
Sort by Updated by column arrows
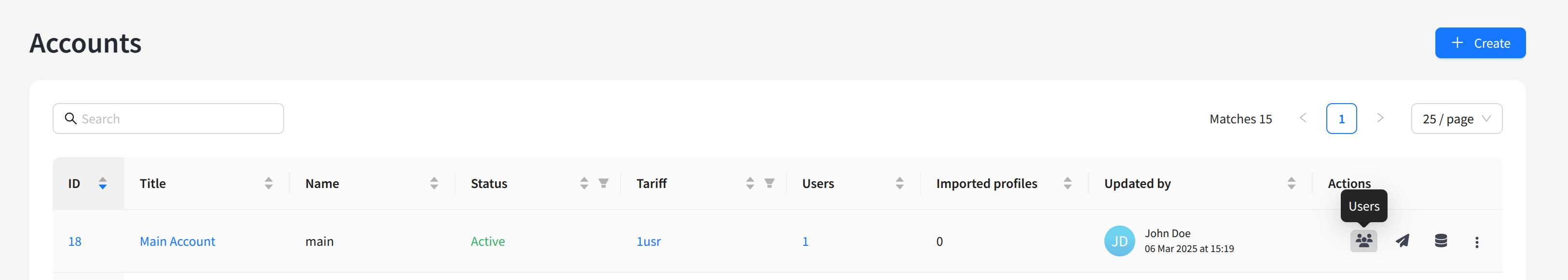1292,184
